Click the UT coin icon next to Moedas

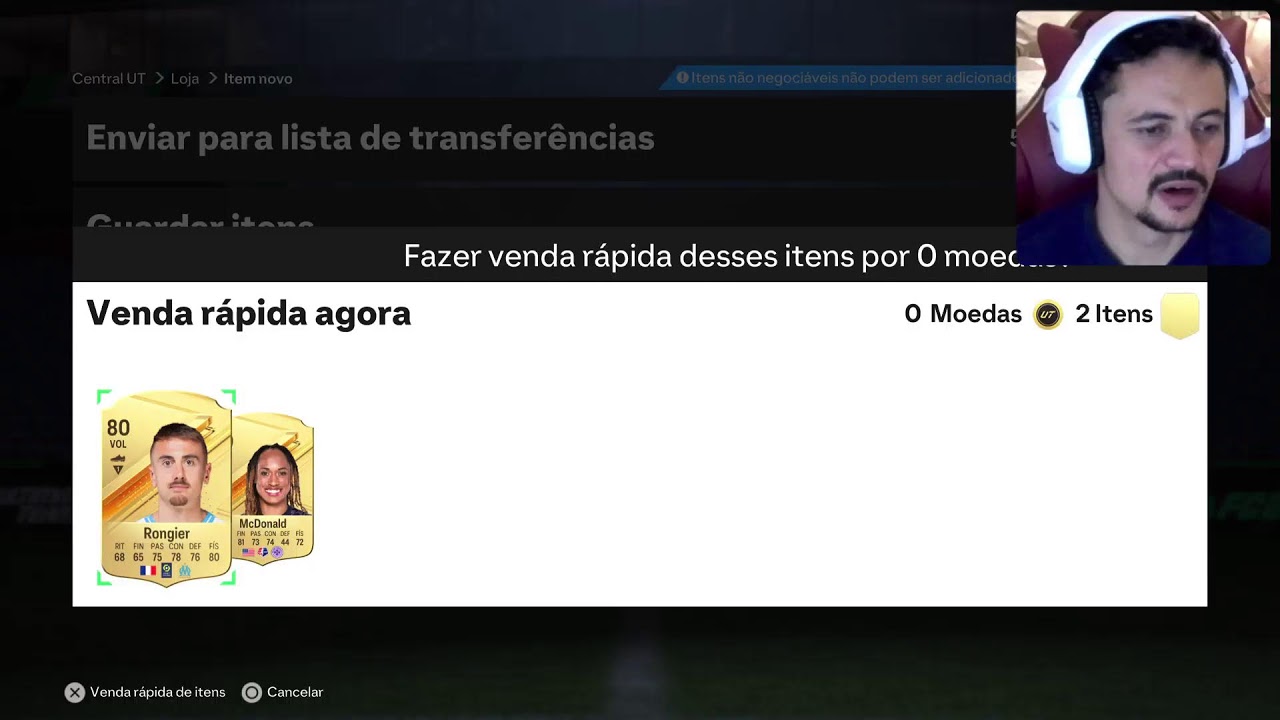1047,315
